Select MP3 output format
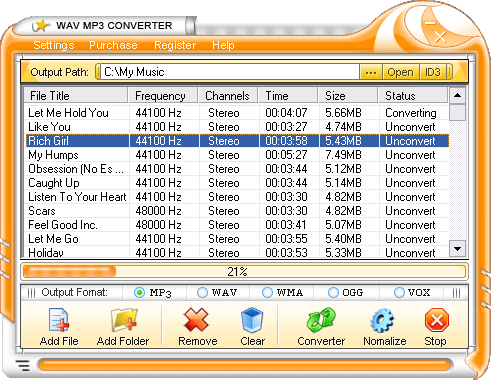This screenshot has width=491, height=380. pos(139,293)
